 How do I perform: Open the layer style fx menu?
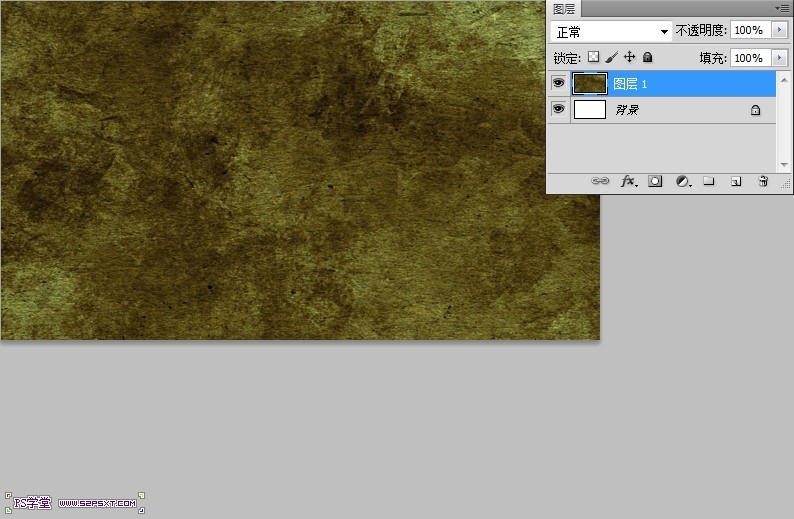coord(629,181)
